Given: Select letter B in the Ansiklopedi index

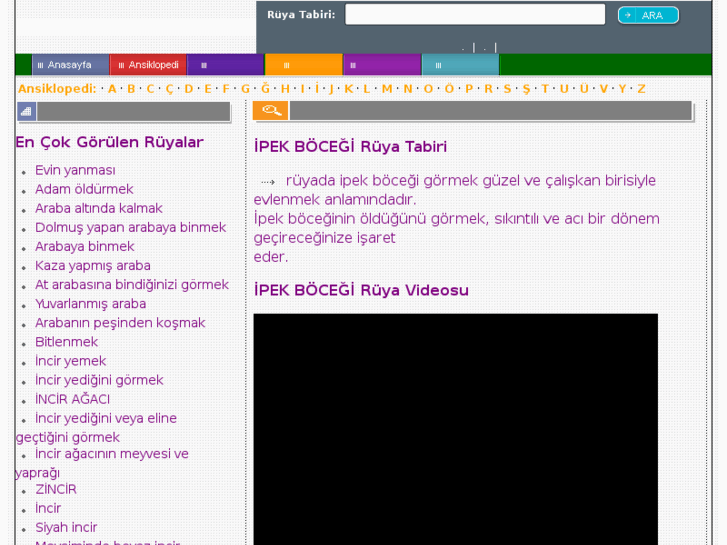Looking at the screenshot, I should (x=131, y=89).
